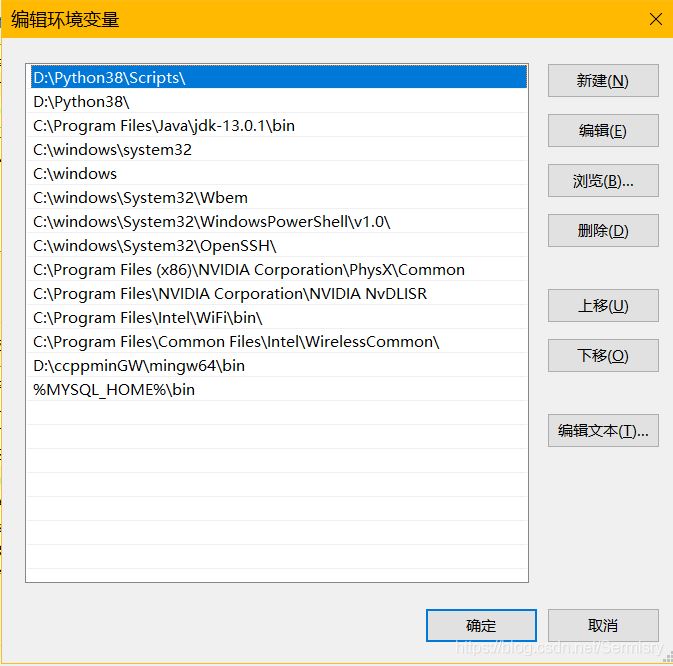Select the NVIDIA PhysX\Common path
673x666 pixels.
click(249, 269)
